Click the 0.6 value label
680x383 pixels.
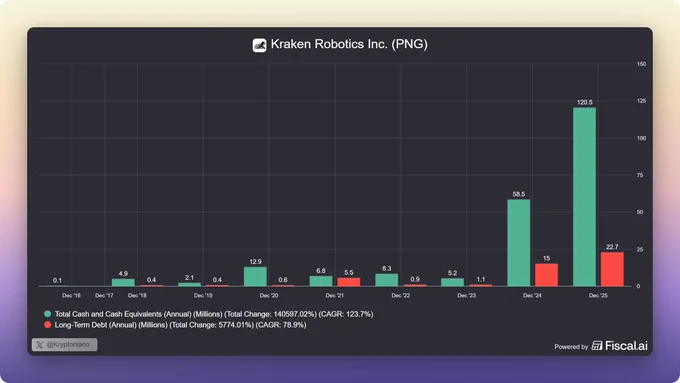(x=283, y=280)
